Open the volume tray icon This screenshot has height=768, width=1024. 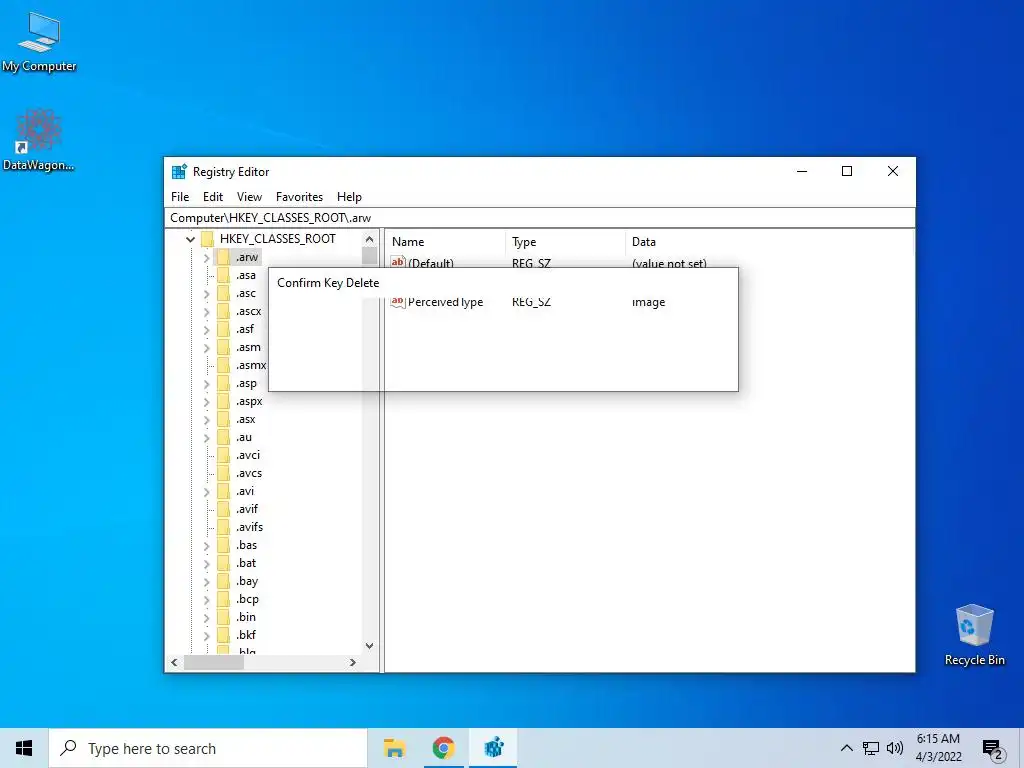895,748
